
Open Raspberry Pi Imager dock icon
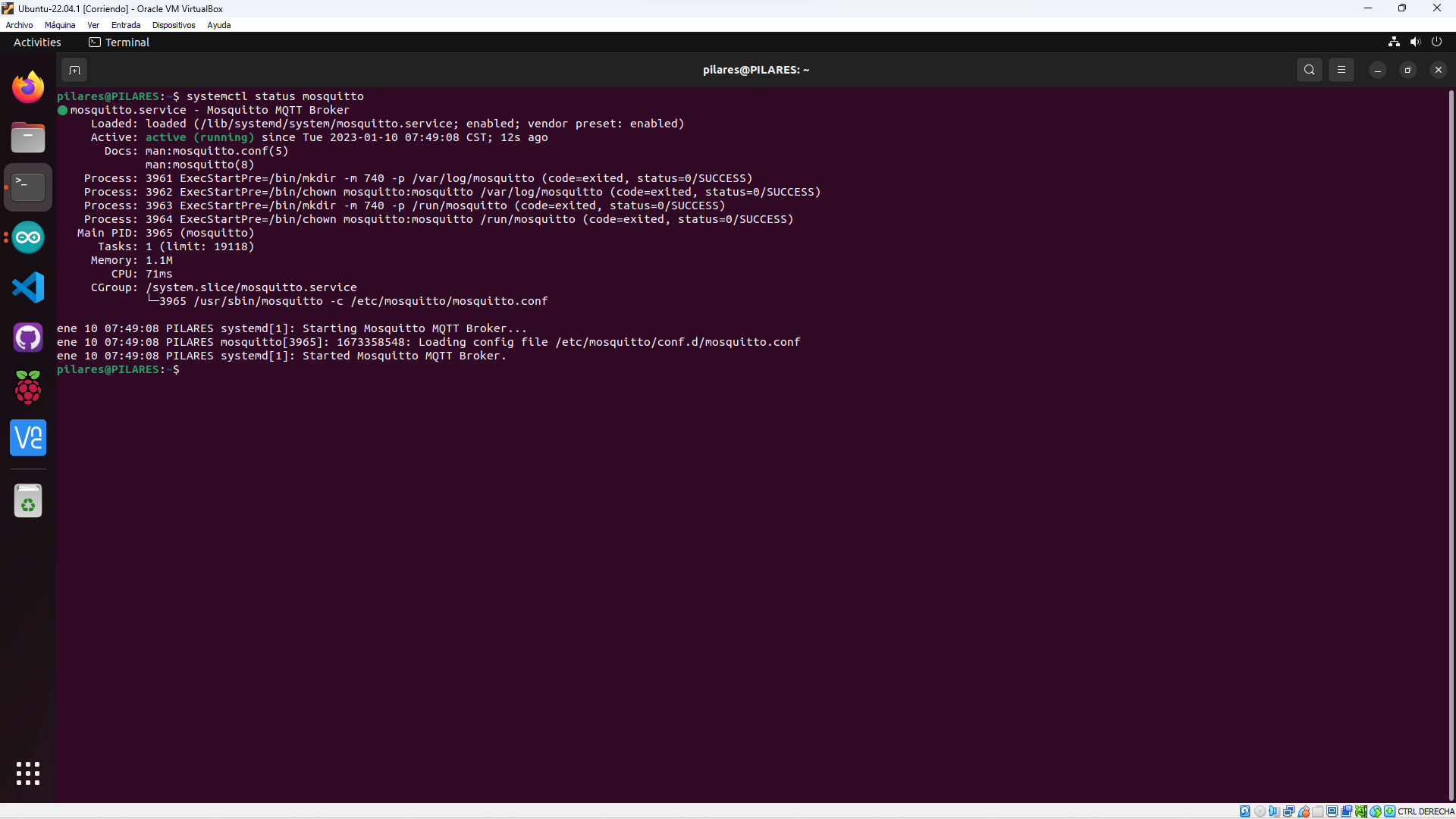(28, 388)
